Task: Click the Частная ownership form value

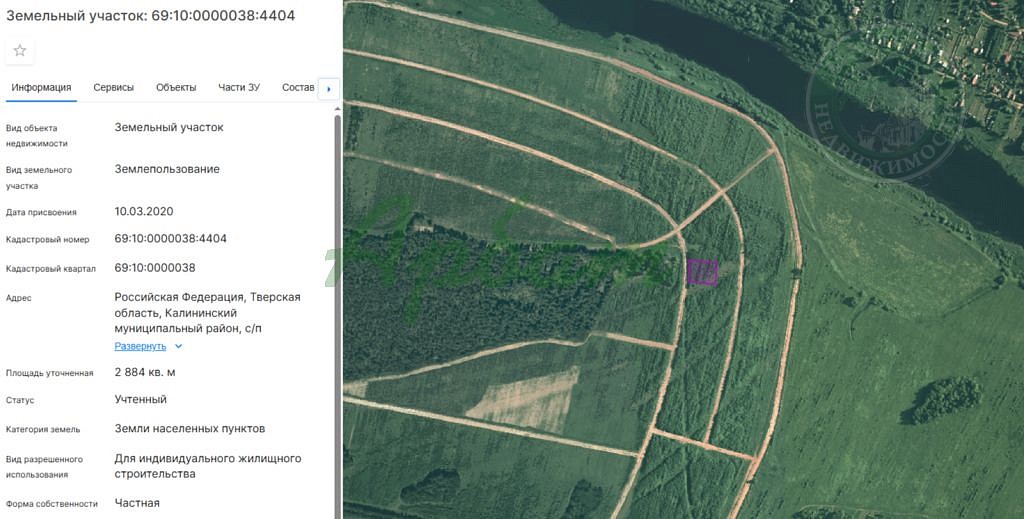Action: (x=137, y=503)
